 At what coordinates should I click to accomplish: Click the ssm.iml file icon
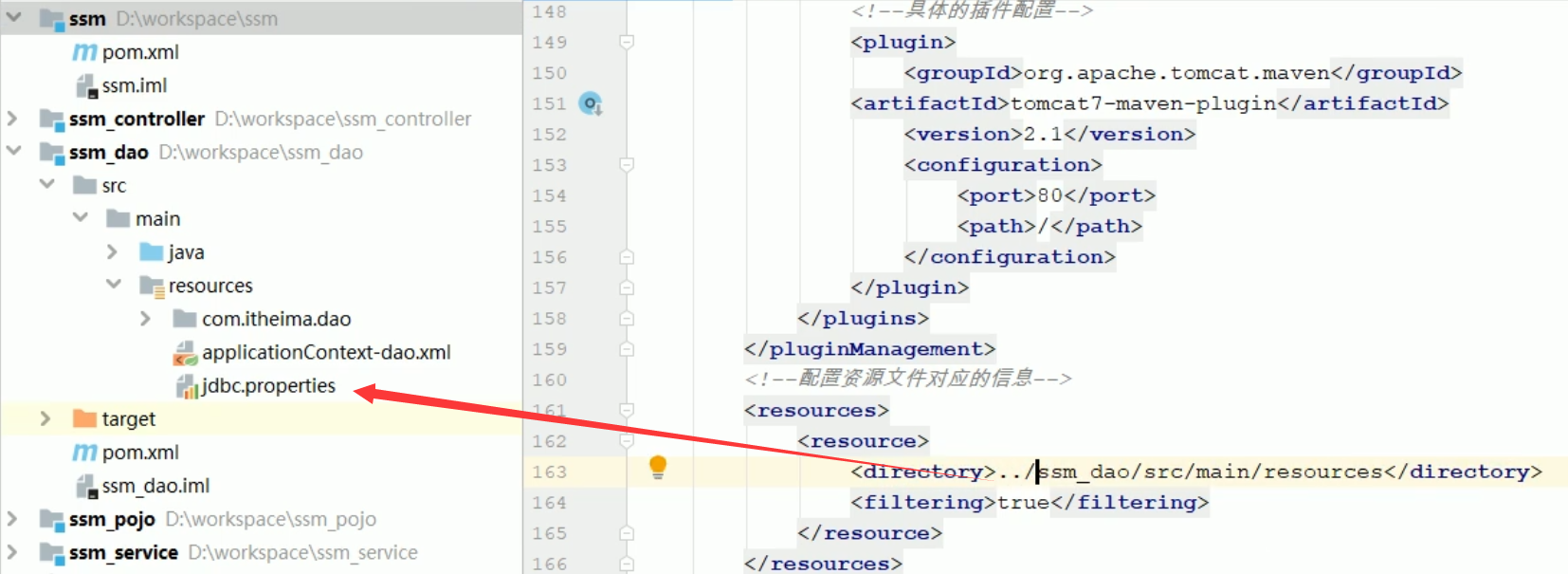point(86,85)
